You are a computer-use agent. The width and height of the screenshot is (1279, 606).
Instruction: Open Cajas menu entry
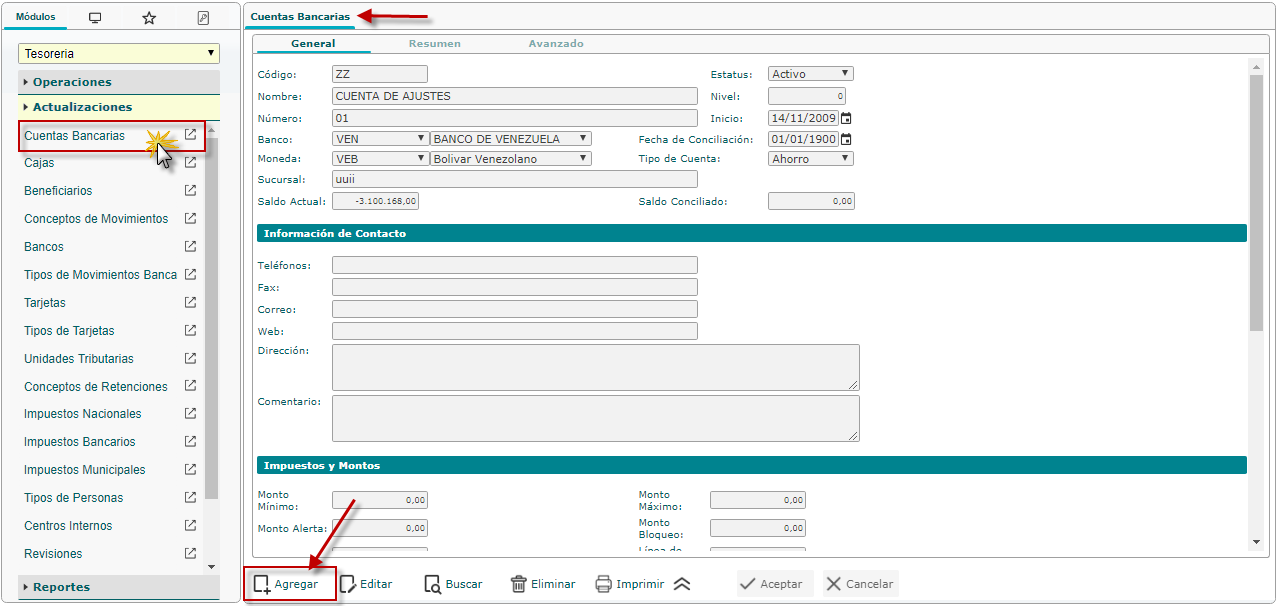coord(39,163)
